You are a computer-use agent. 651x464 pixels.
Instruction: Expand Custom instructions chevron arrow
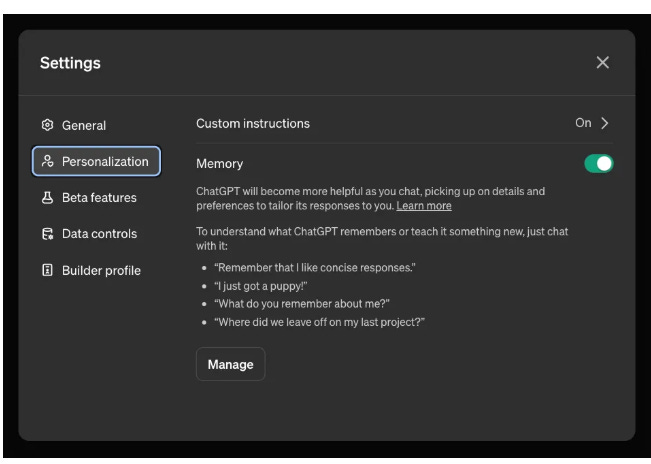click(605, 123)
